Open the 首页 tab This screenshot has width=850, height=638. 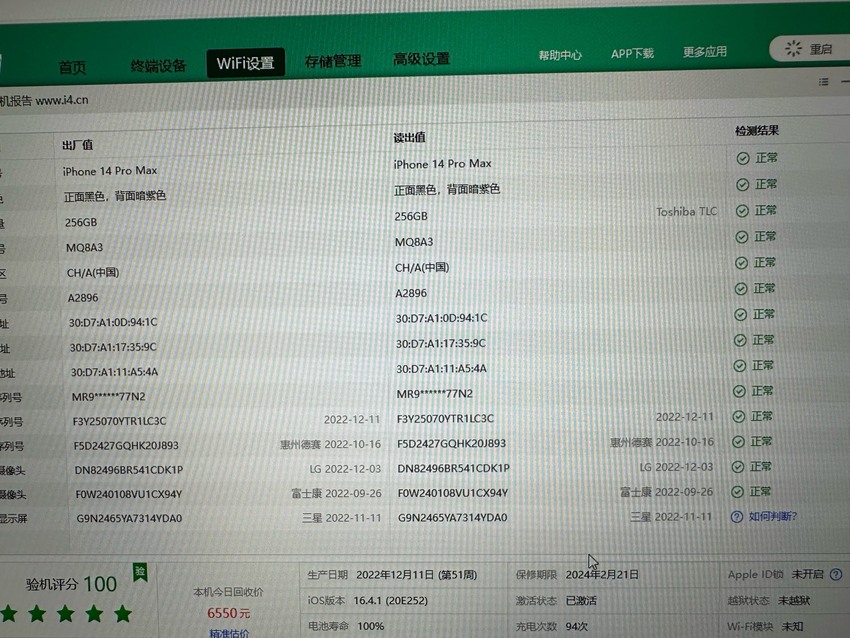coord(72,67)
